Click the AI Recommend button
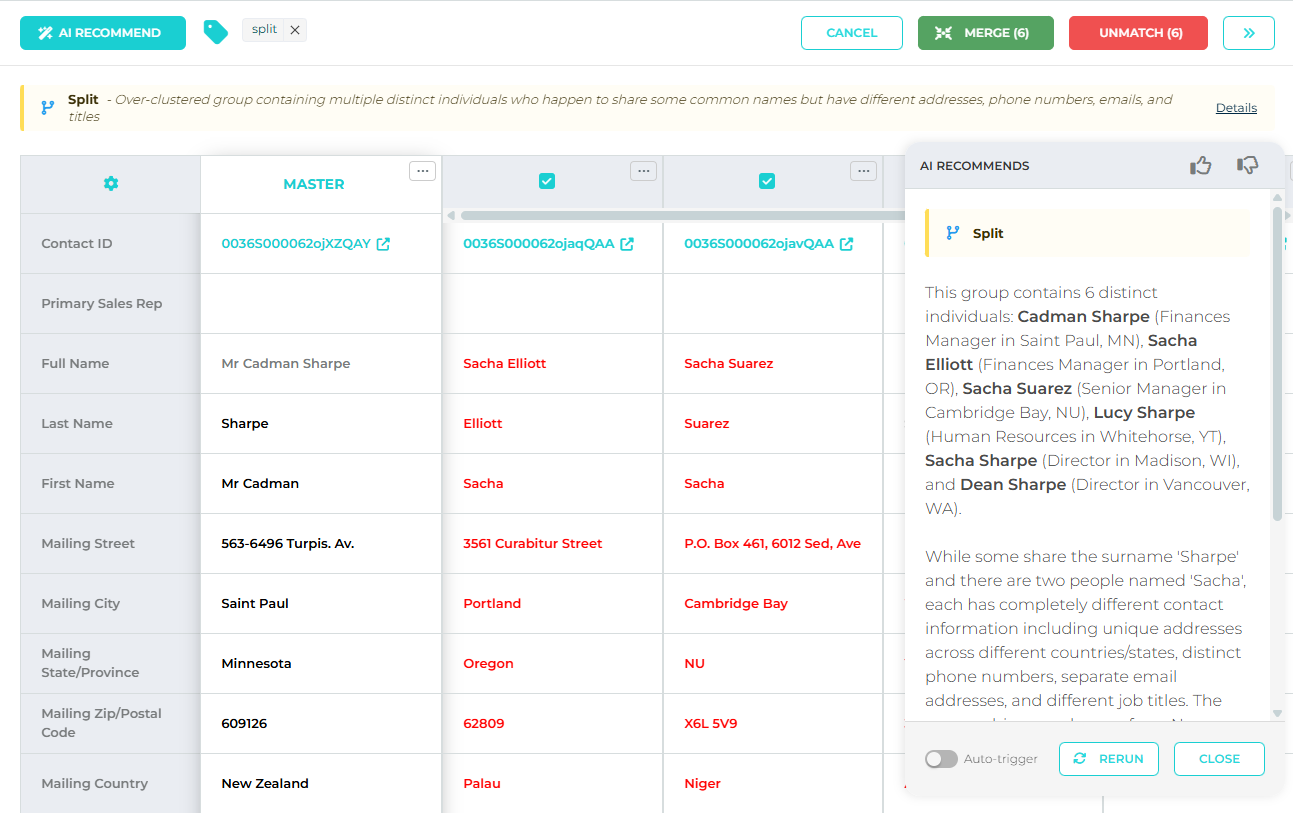 pyautogui.click(x=103, y=33)
